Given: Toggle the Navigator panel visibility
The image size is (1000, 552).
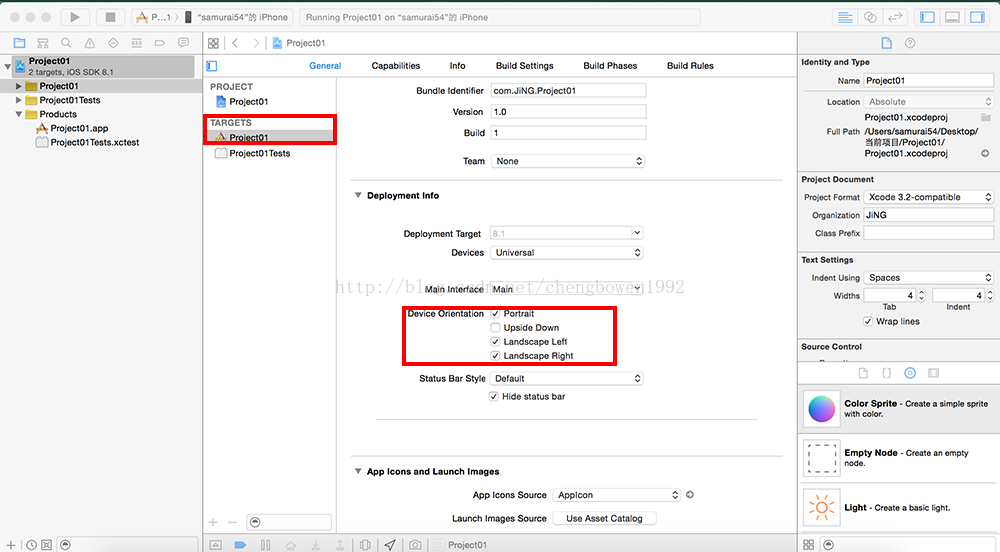Looking at the screenshot, I should coord(927,17).
